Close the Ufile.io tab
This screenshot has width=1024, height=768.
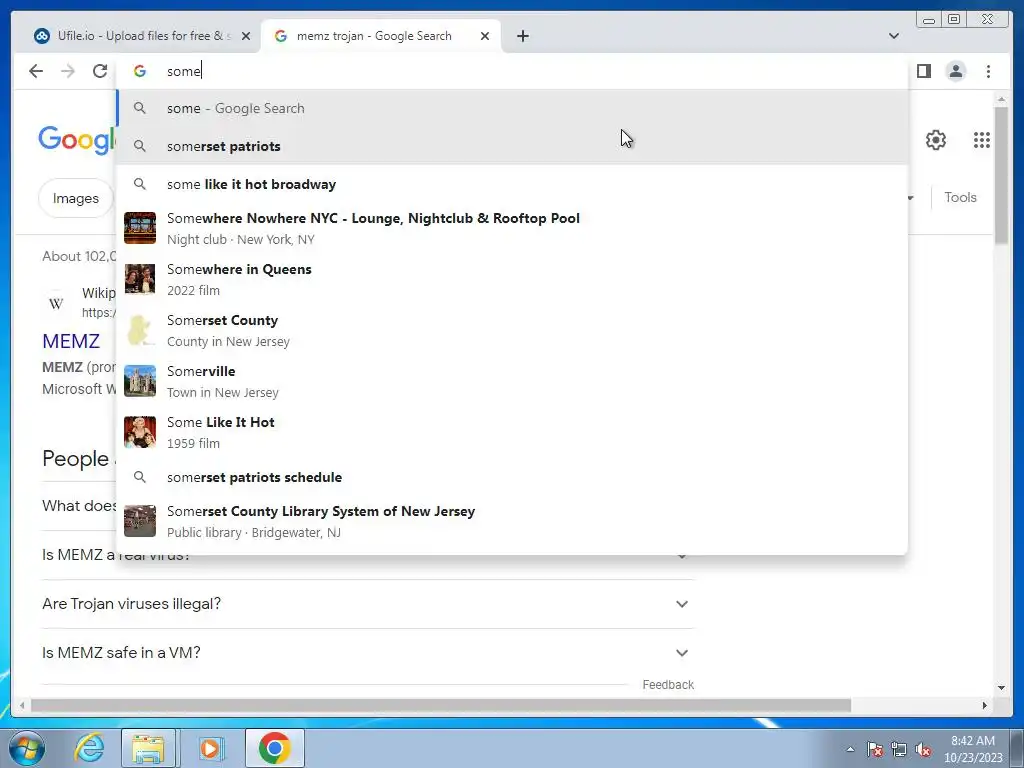[246, 36]
